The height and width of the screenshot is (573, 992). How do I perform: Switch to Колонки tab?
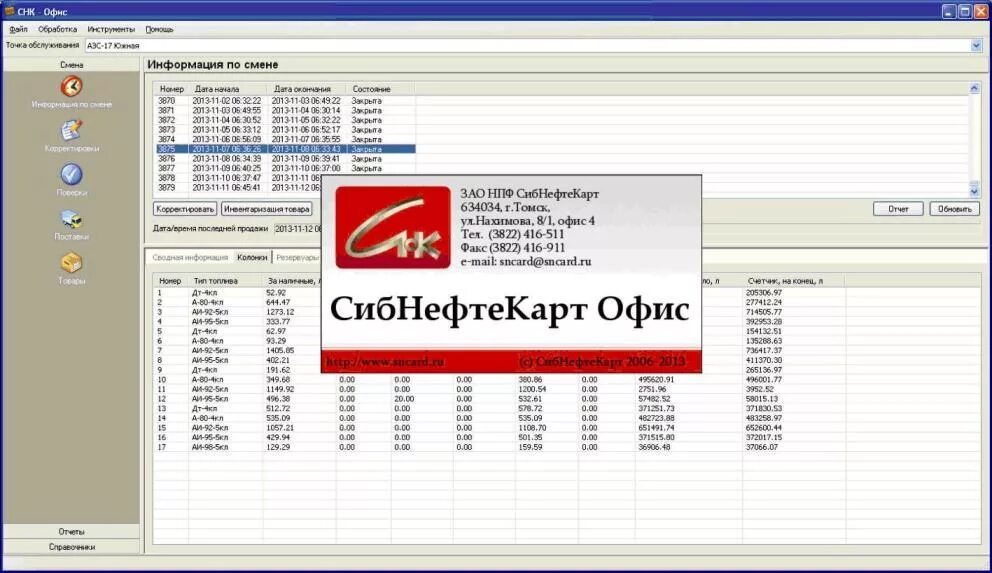click(252, 257)
